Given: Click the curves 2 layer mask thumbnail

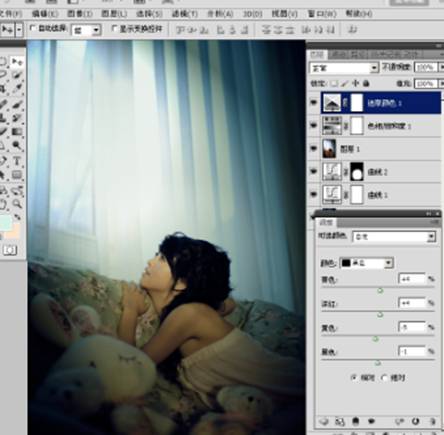Looking at the screenshot, I should [357, 172].
